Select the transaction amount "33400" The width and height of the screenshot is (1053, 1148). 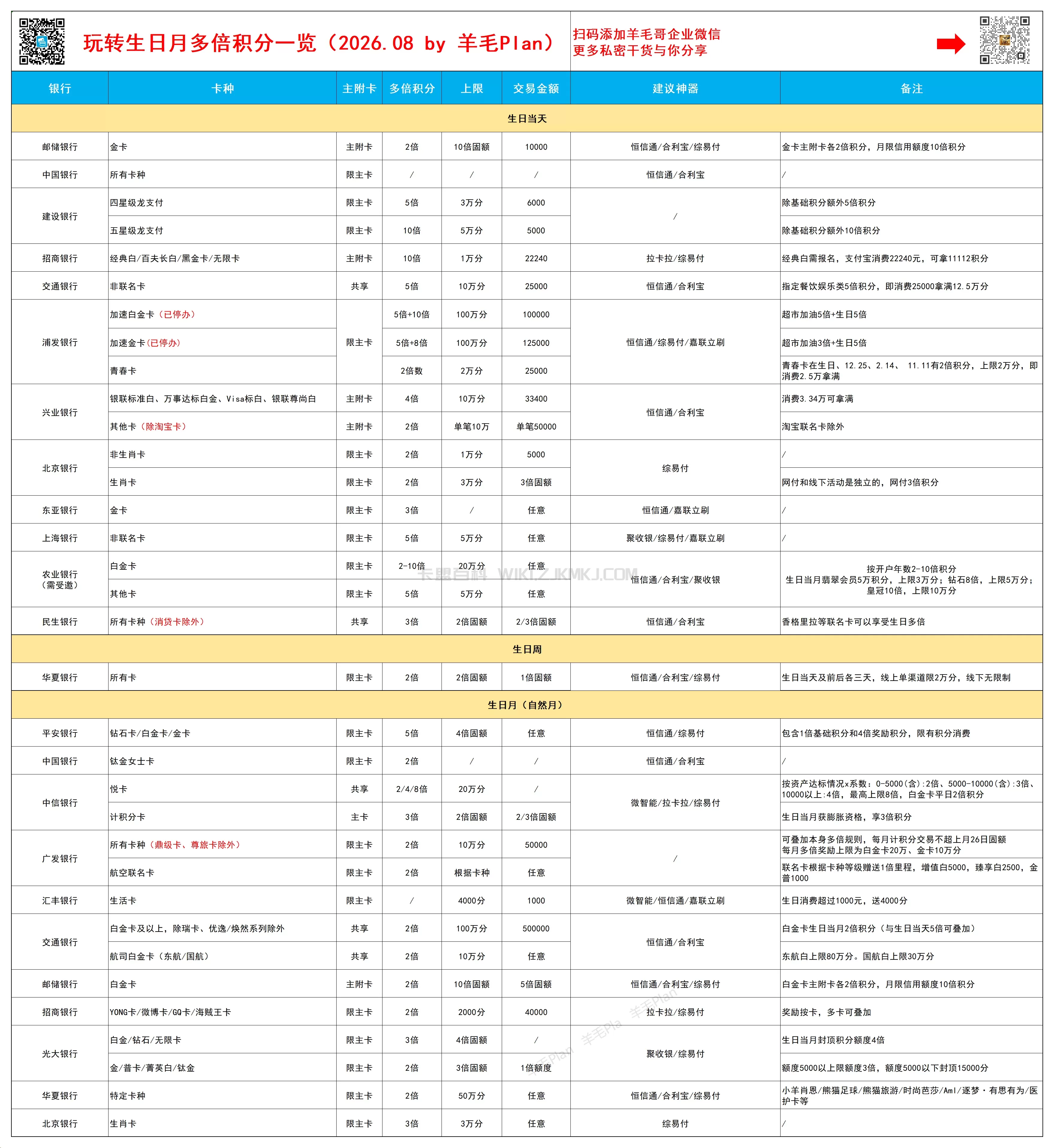click(536, 398)
